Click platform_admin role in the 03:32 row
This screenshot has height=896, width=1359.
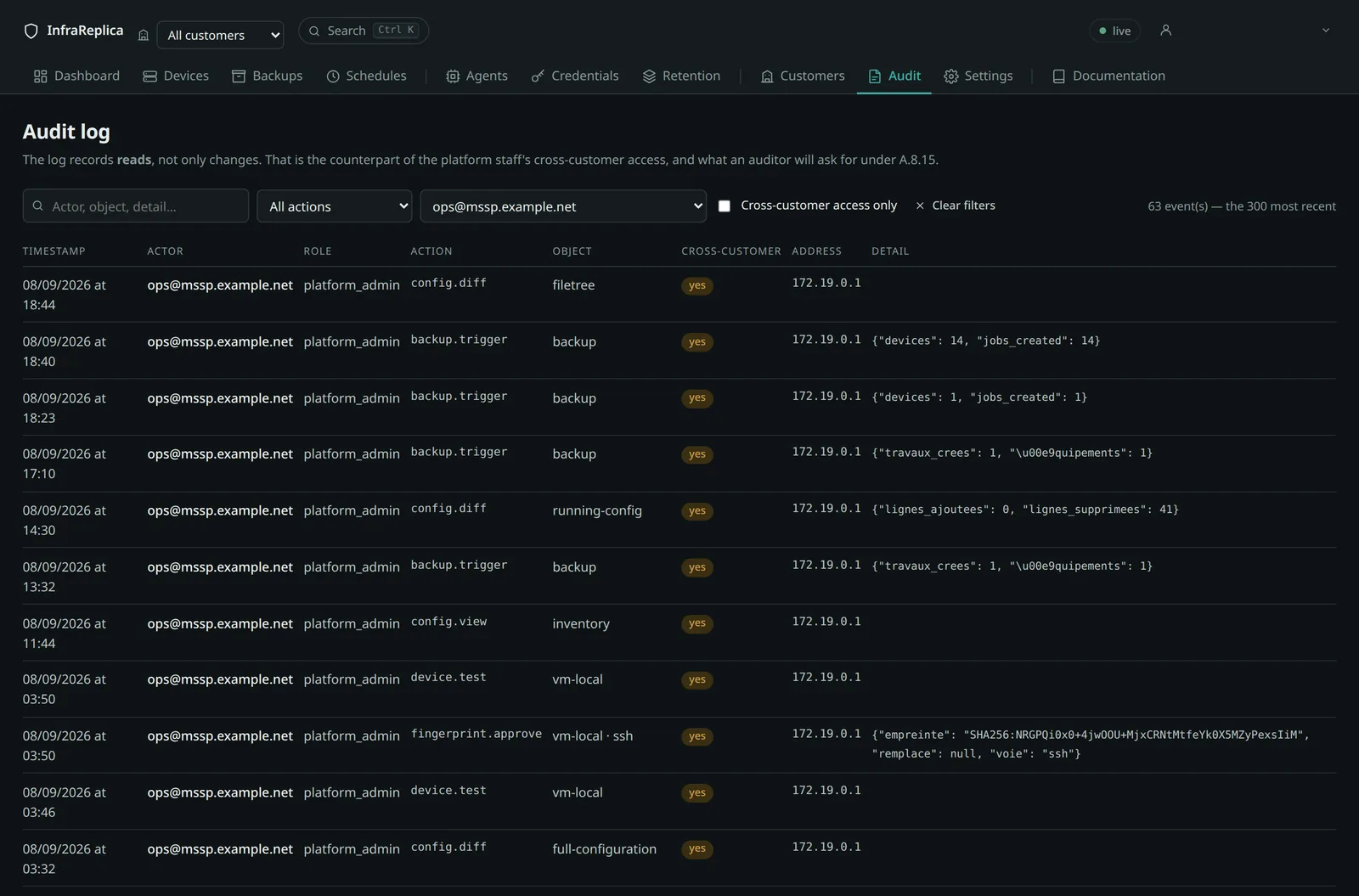tap(352, 849)
